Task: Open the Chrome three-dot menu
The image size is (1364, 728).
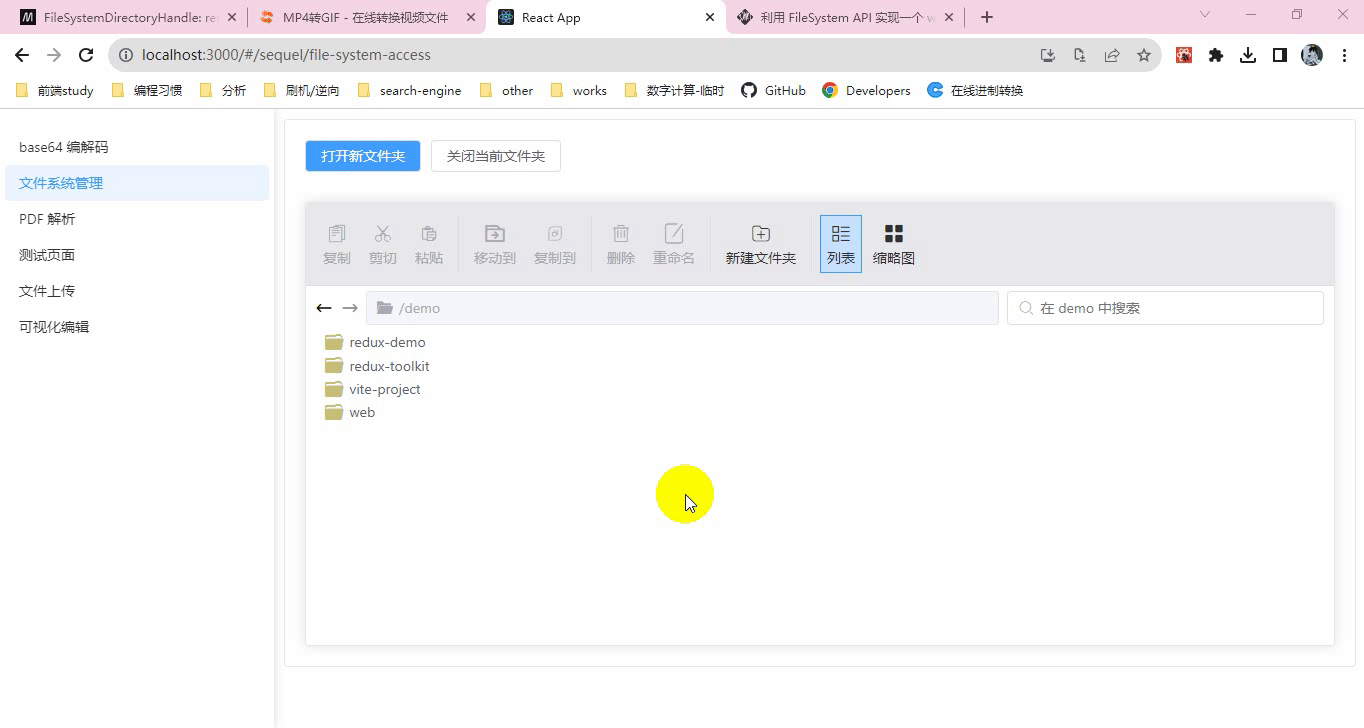Action: (x=1343, y=55)
